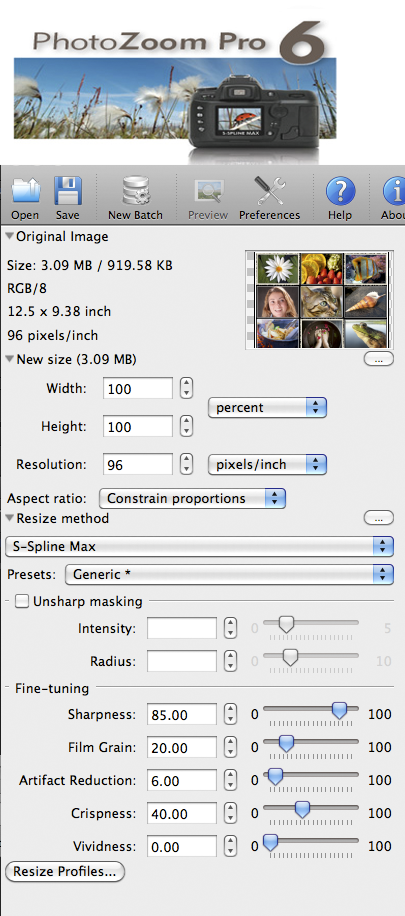Viewport: 405px width, 916px height.
Task: Click the Vividness value field
Action: pyautogui.click(x=182, y=846)
